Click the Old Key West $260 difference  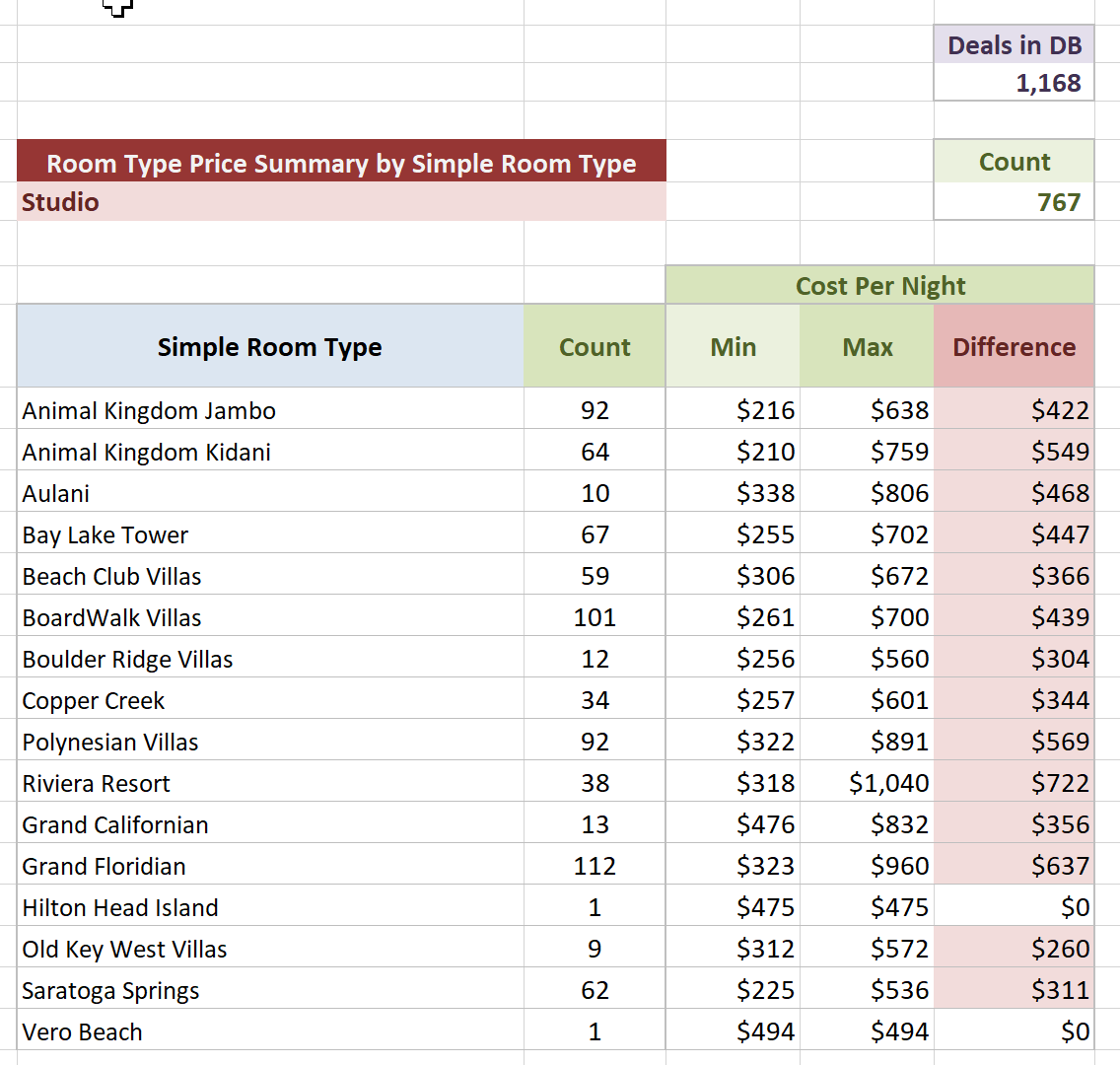tap(1059, 949)
